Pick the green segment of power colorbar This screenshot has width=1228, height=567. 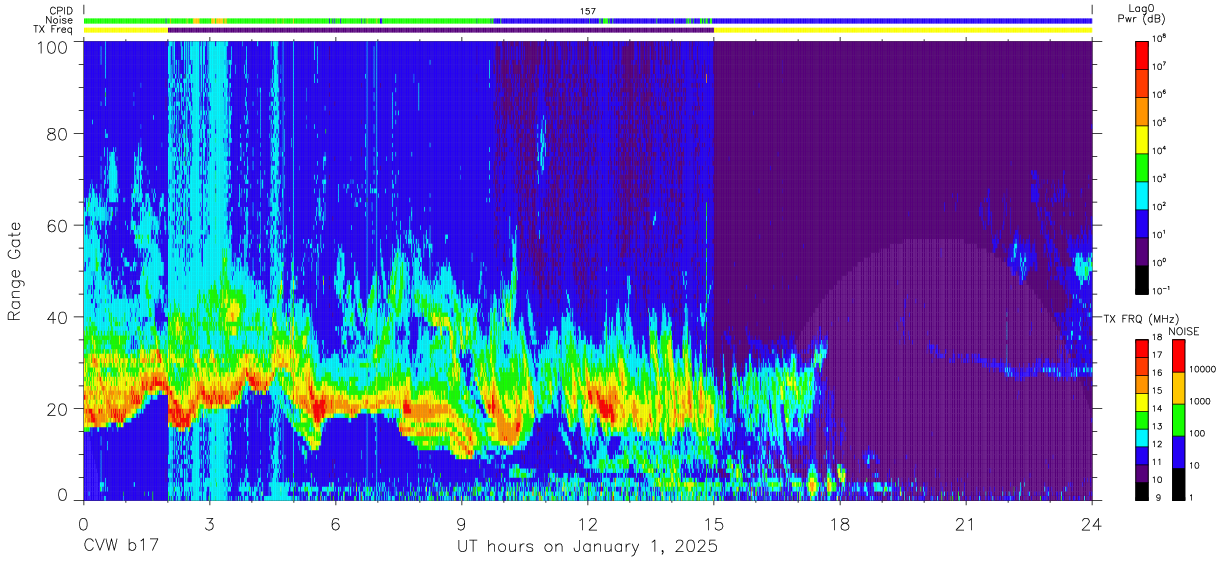[1144, 166]
